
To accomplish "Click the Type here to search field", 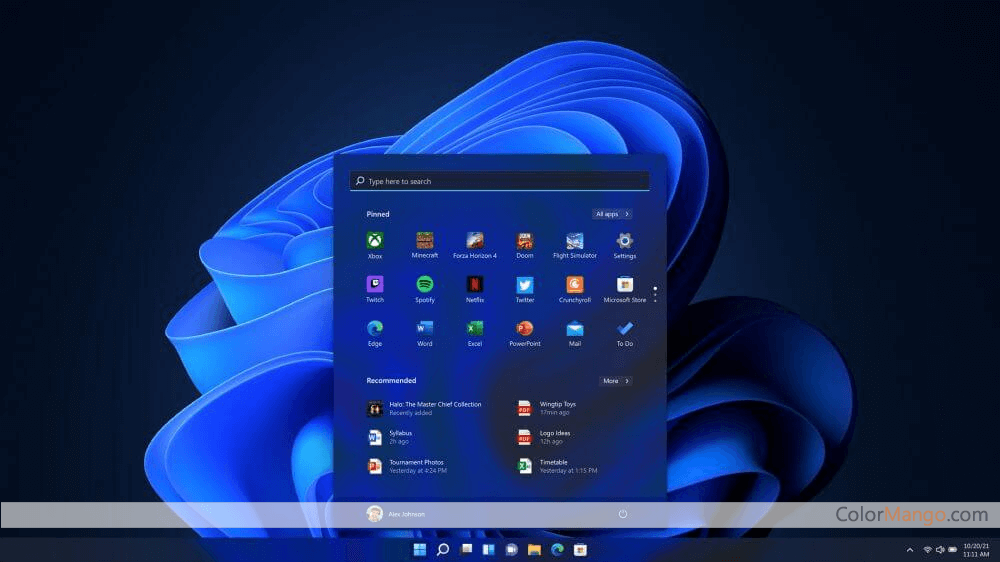I will [x=500, y=182].
